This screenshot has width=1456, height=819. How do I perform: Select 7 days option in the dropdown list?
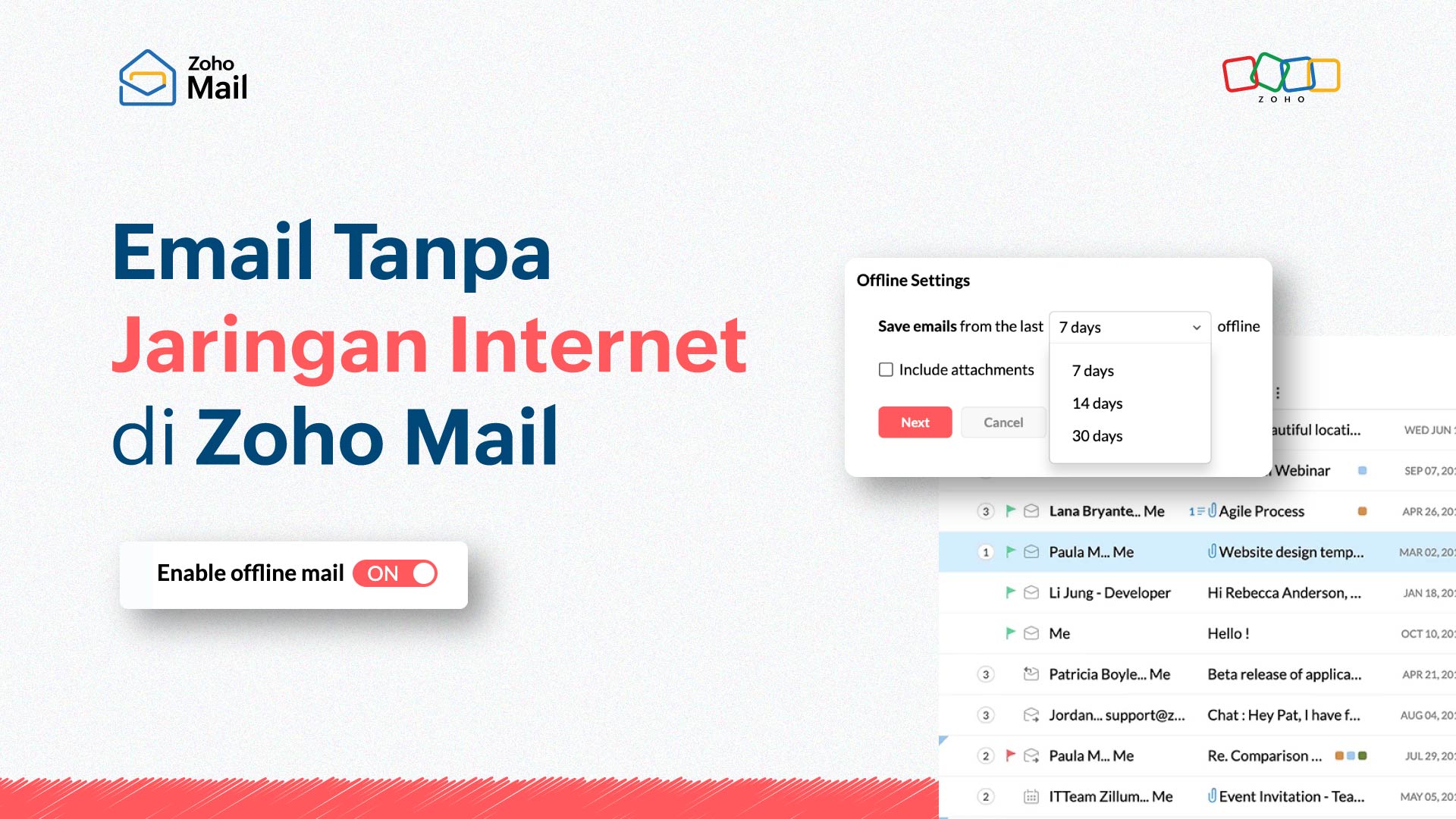pyautogui.click(x=1092, y=370)
